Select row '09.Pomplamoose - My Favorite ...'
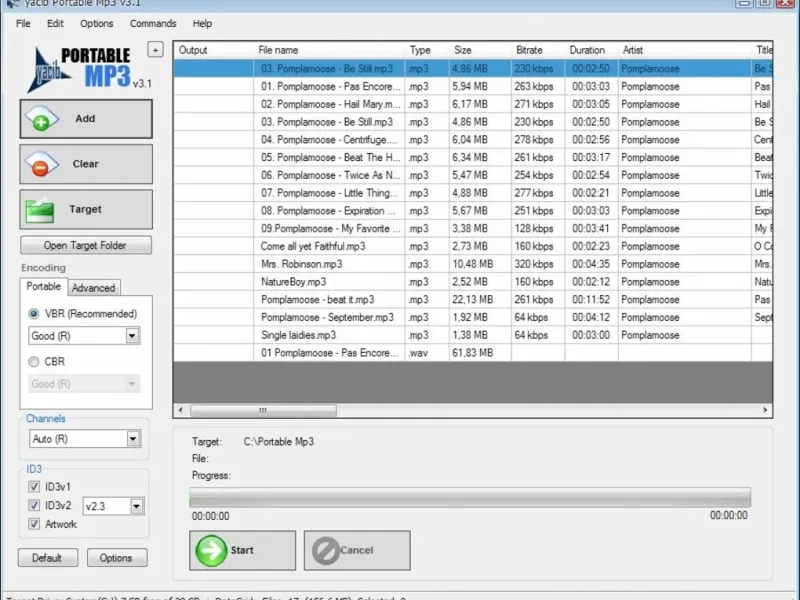Viewport: 800px width, 600px height. (x=473, y=229)
